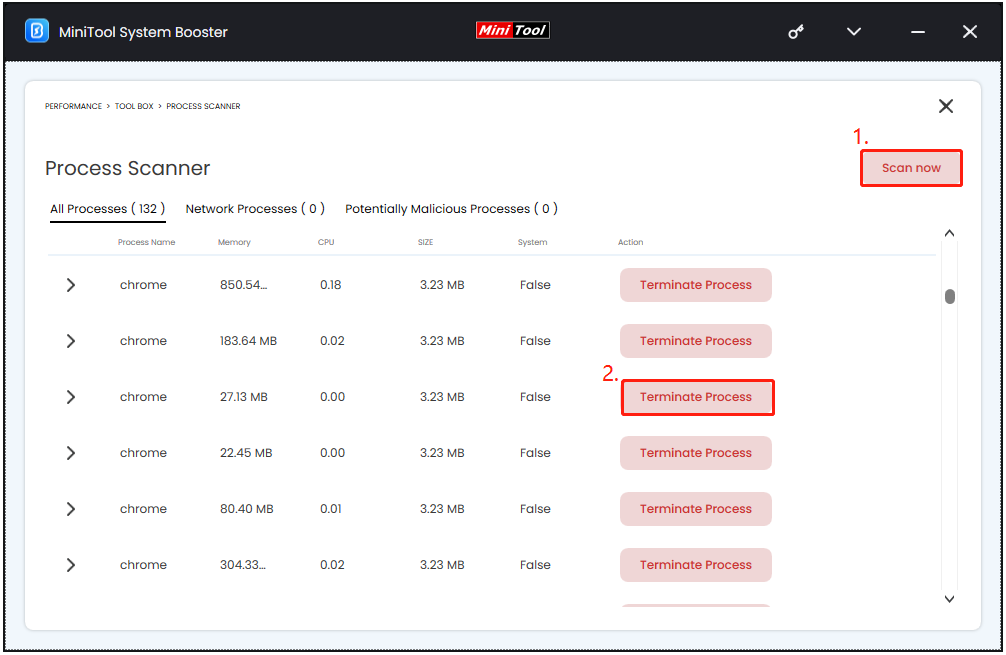1006x655 pixels.
Task: Click the key icon in the title bar
Action: point(795,31)
